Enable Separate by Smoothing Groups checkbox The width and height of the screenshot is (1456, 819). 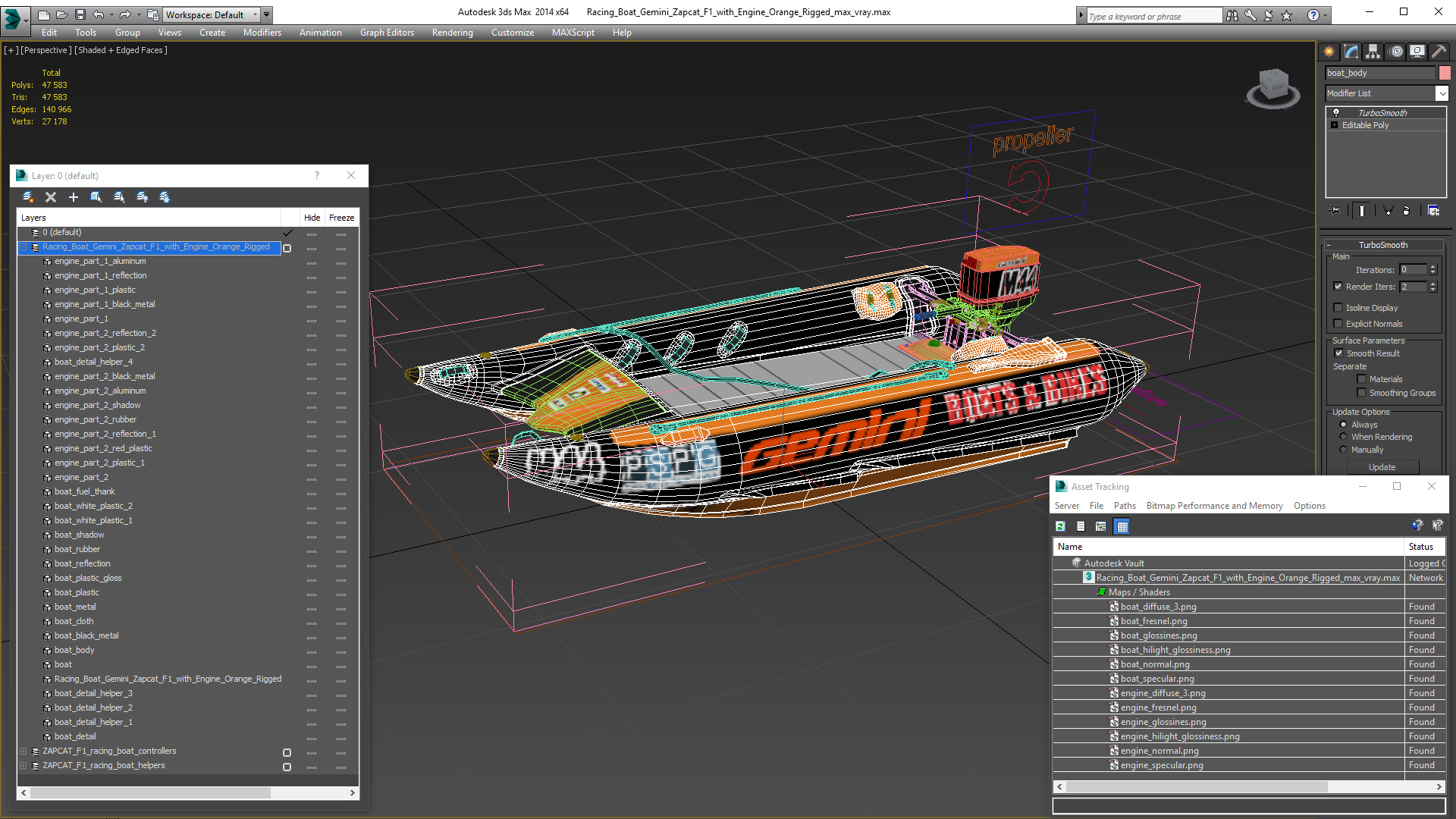[x=1361, y=393]
